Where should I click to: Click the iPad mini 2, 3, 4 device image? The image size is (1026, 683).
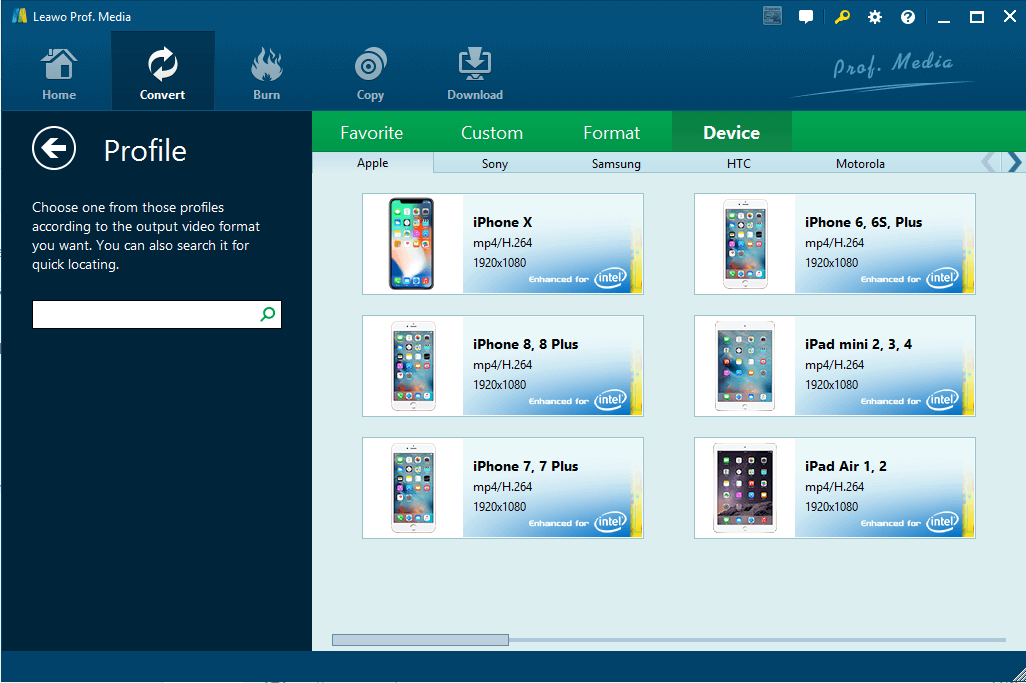(745, 366)
